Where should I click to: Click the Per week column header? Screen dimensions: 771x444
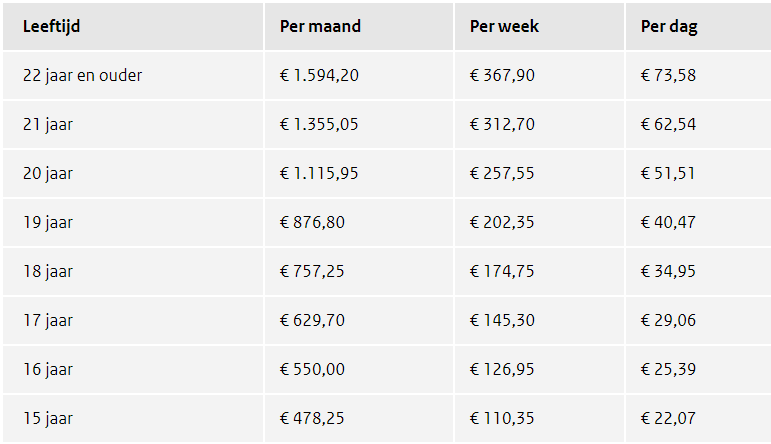click(x=504, y=27)
